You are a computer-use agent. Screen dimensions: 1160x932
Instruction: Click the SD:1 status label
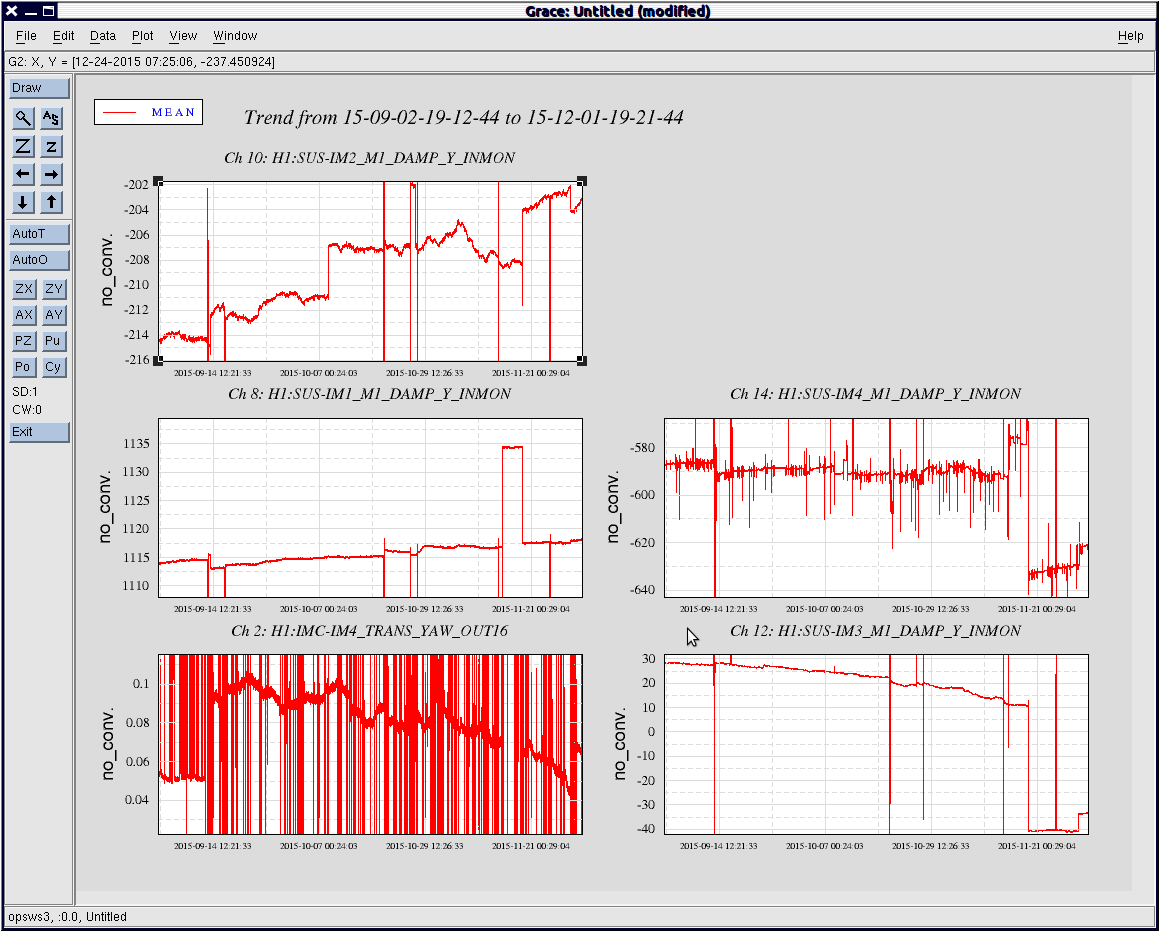click(24, 393)
